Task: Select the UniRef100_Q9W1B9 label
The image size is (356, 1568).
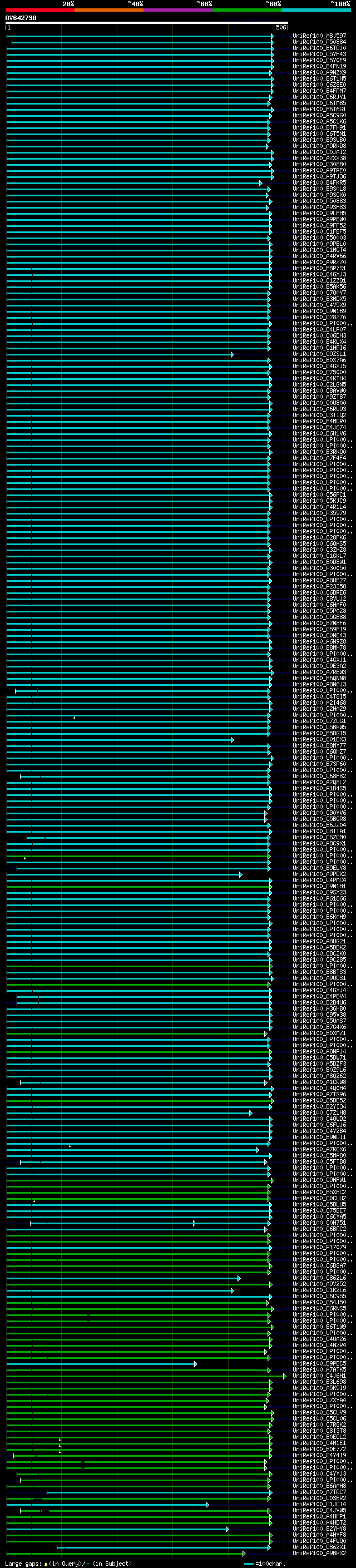Action: tap(319, 311)
